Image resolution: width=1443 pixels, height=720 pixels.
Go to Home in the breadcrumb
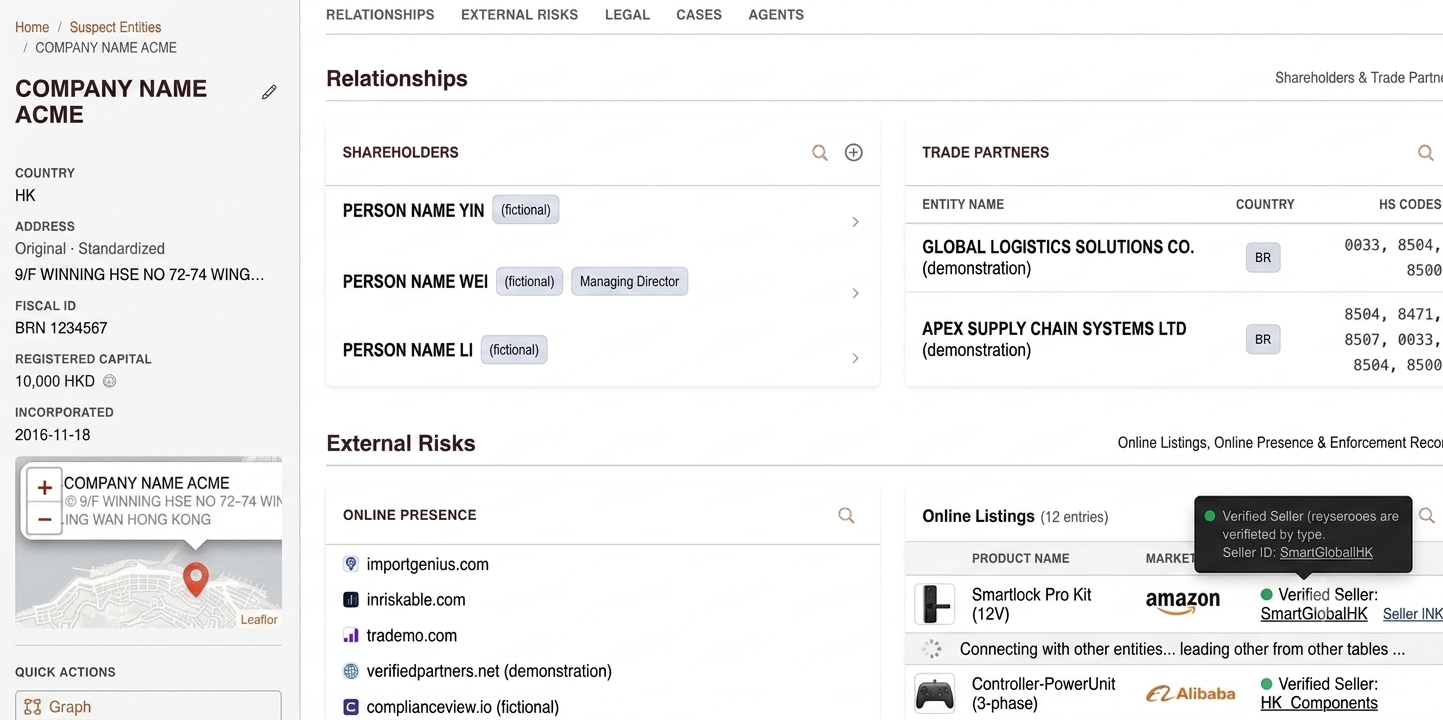[32, 27]
